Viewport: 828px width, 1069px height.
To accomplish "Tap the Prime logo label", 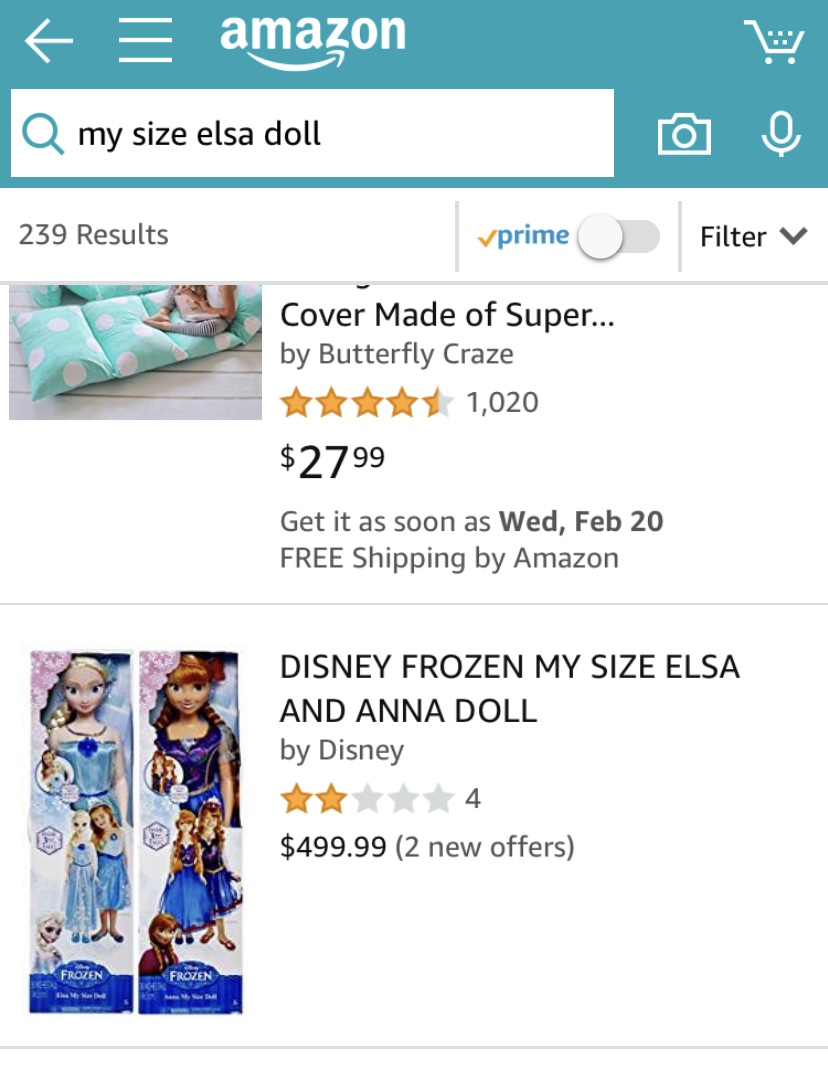I will 523,237.
